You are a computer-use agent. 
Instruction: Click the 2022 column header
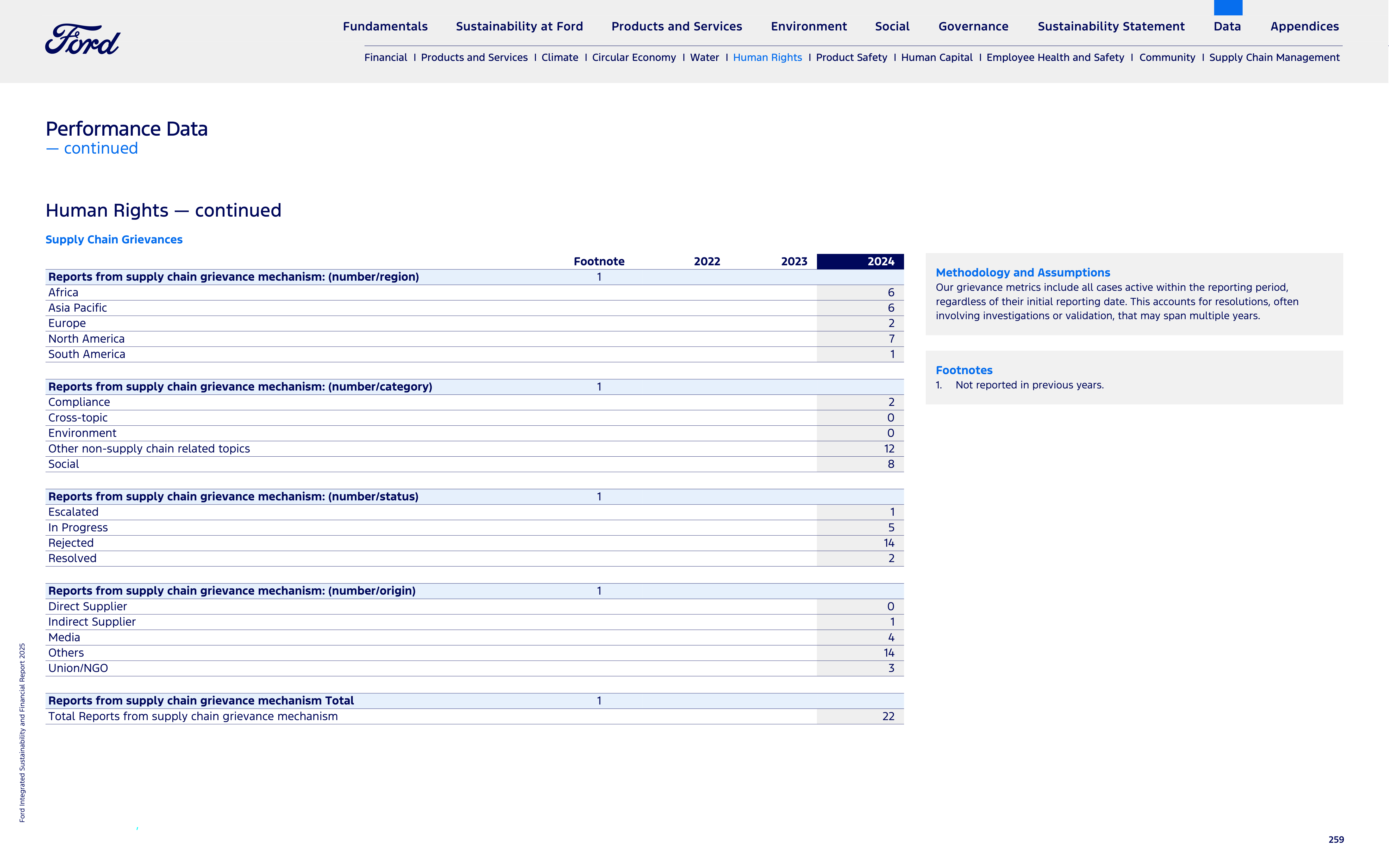point(707,261)
